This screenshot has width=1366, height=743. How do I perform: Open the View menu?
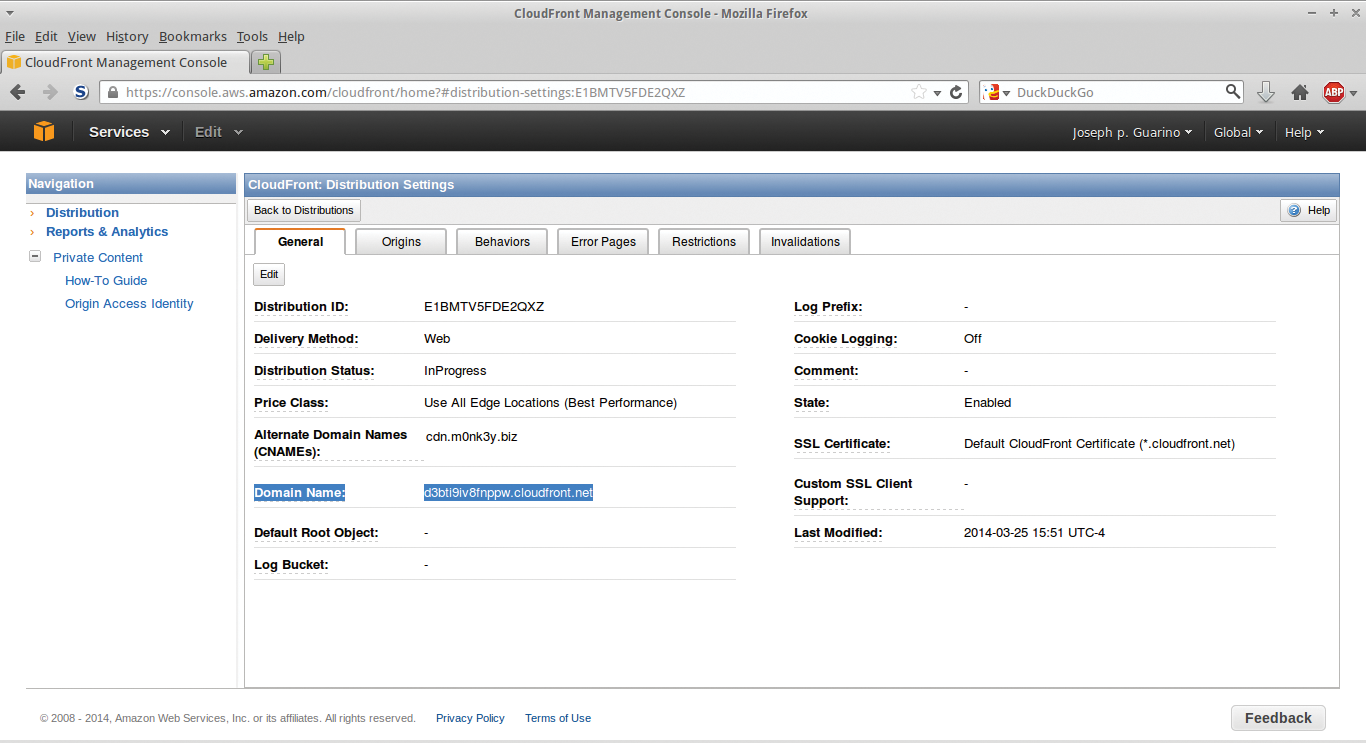pyautogui.click(x=82, y=36)
